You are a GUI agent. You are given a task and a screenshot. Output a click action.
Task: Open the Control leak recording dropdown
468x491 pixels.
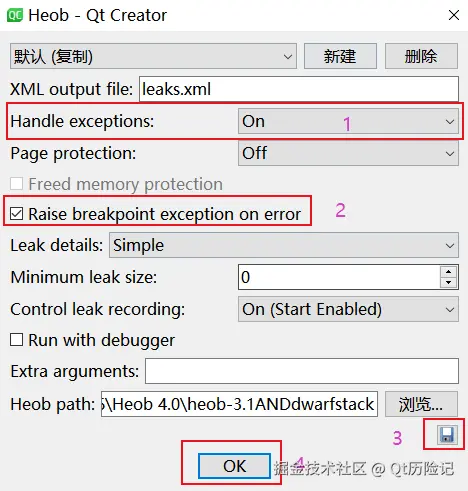(x=348, y=309)
